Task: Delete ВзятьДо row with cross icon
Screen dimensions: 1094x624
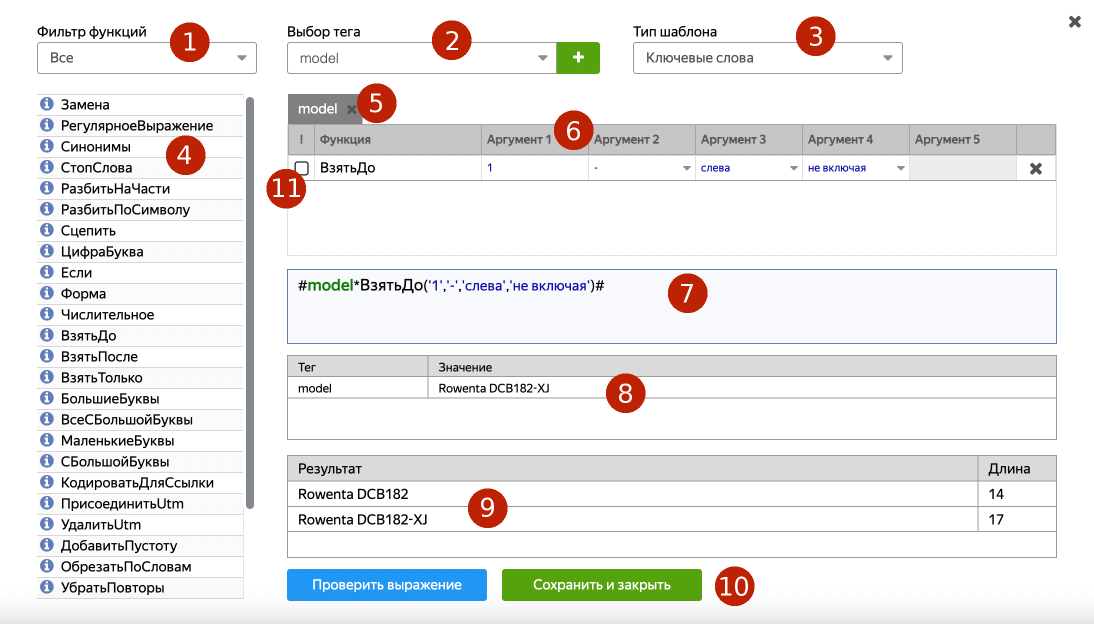Action: tap(1036, 168)
